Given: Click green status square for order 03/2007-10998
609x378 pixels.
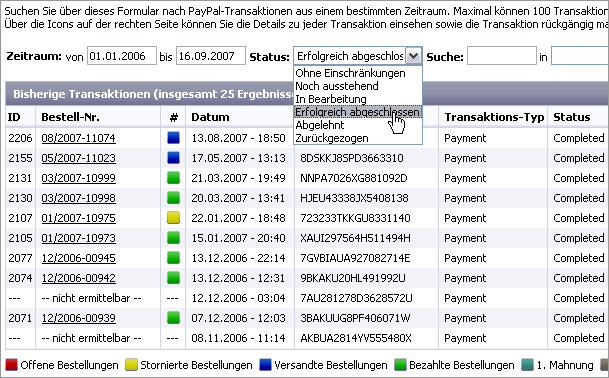Looking at the screenshot, I should pos(173,198).
